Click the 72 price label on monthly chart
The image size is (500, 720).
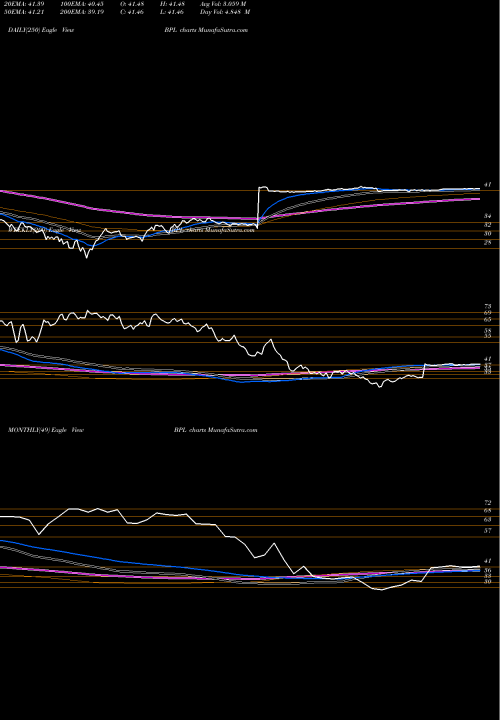tap(488, 503)
